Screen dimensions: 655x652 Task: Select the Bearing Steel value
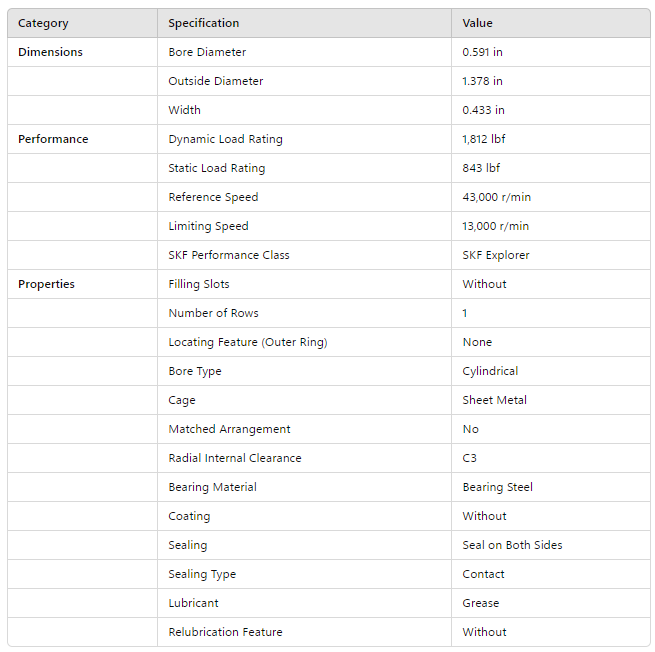tap(498, 487)
